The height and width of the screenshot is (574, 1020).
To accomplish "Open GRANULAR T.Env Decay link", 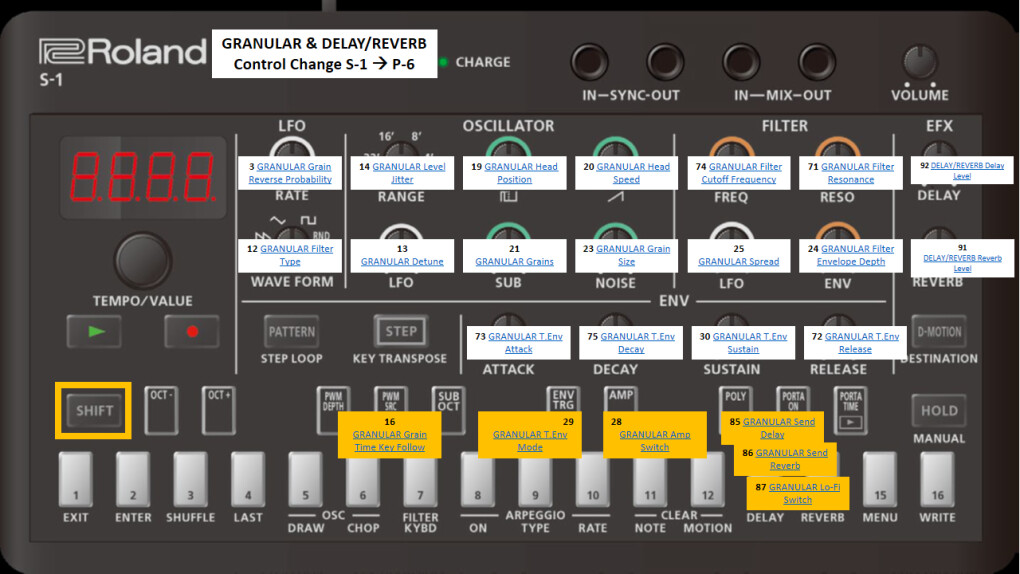I will pyautogui.click(x=637, y=343).
